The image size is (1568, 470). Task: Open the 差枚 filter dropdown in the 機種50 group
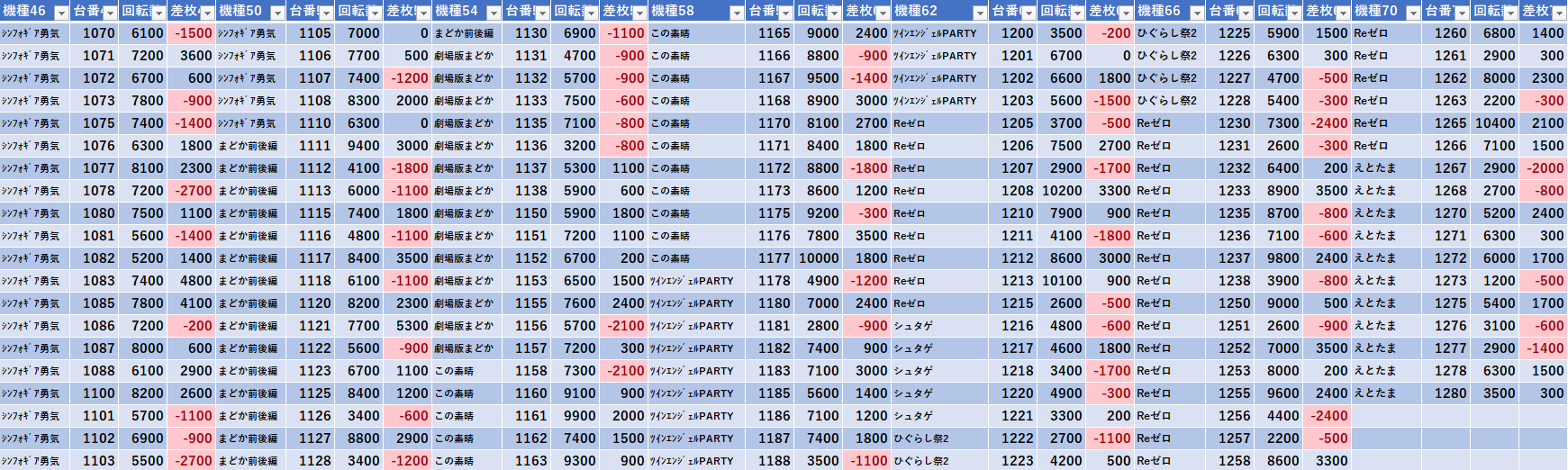(x=423, y=13)
